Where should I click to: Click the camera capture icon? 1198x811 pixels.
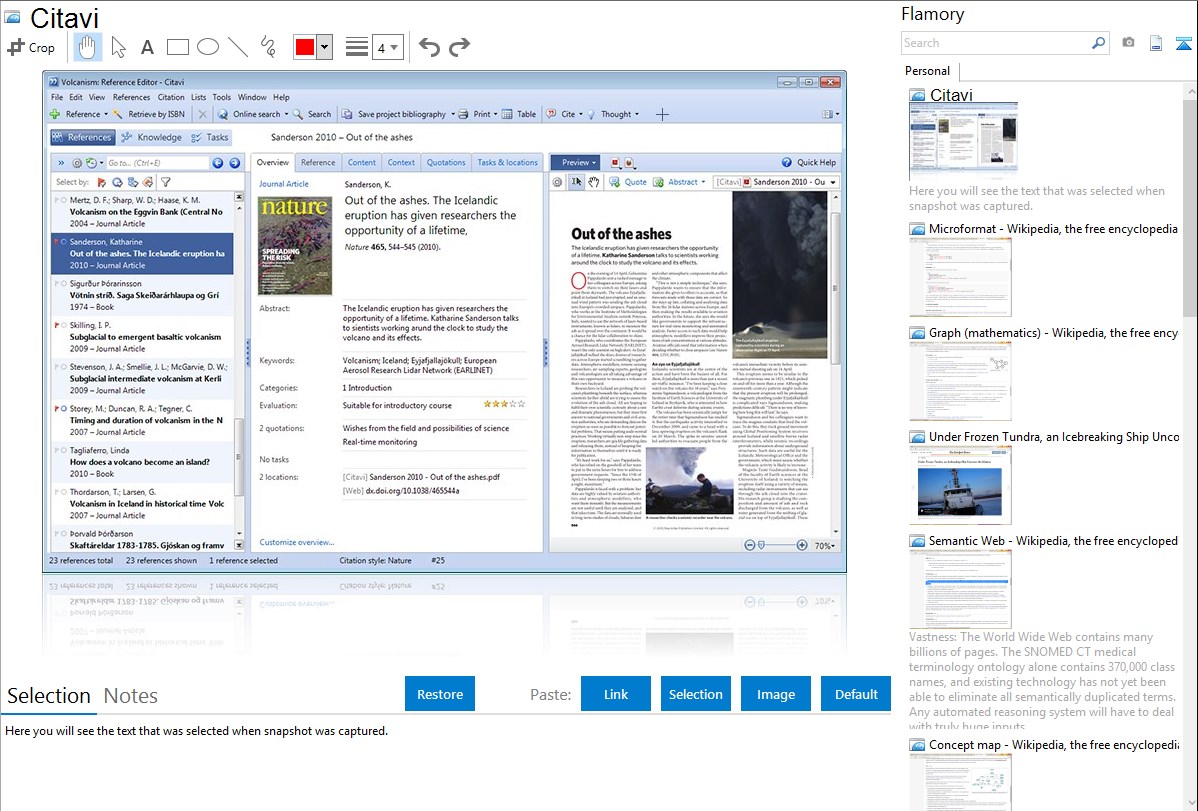pyautogui.click(x=1128, y=43)
